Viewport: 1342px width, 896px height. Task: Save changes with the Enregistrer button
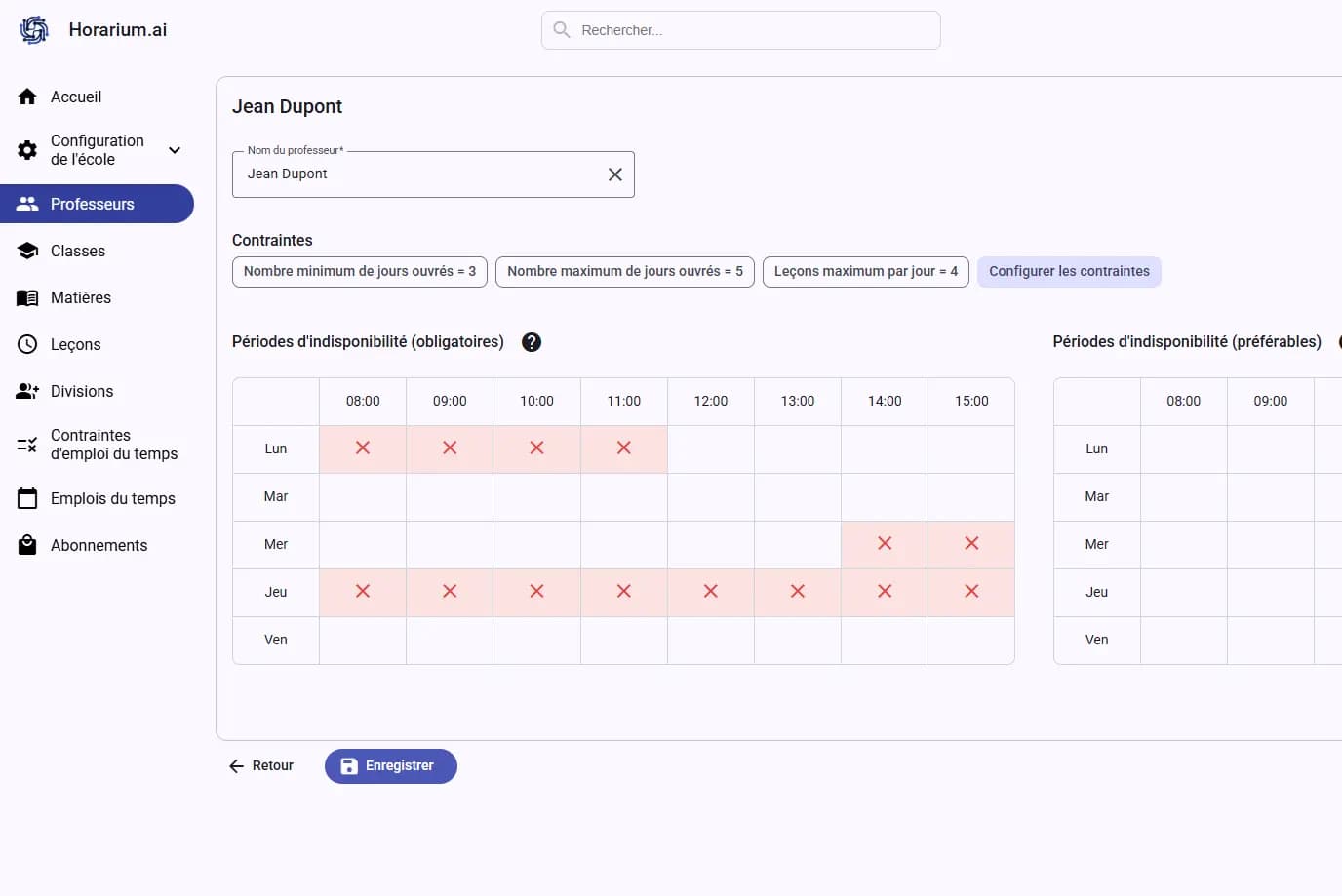tap(390, 766)
